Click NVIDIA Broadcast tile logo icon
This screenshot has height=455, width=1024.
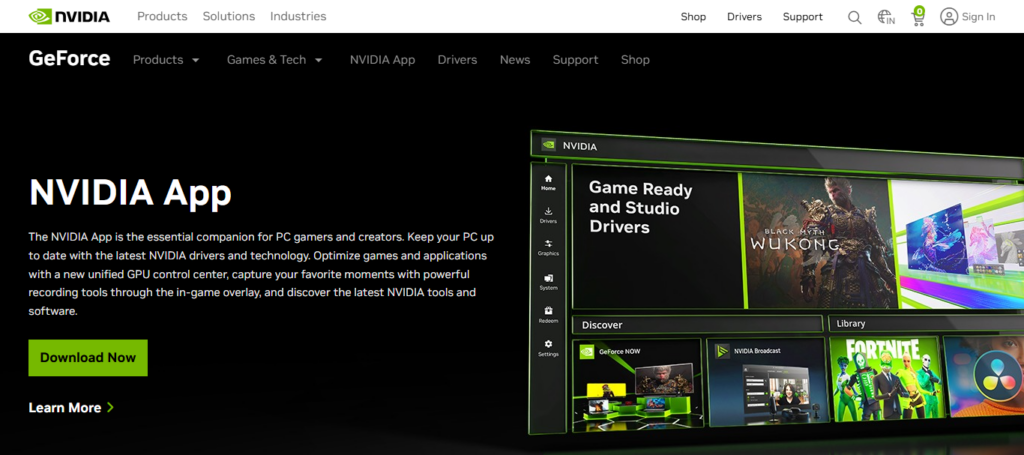click(722, 351)
